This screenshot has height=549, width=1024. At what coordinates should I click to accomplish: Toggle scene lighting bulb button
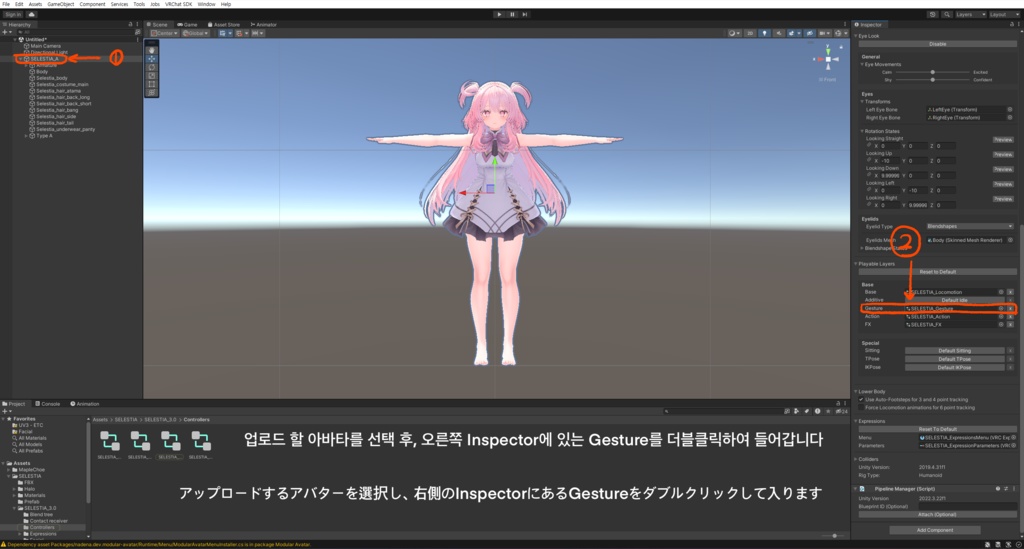(764, 33)
